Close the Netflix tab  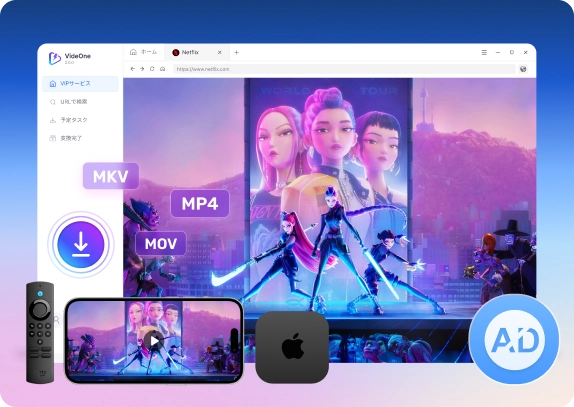click(220, 53)
